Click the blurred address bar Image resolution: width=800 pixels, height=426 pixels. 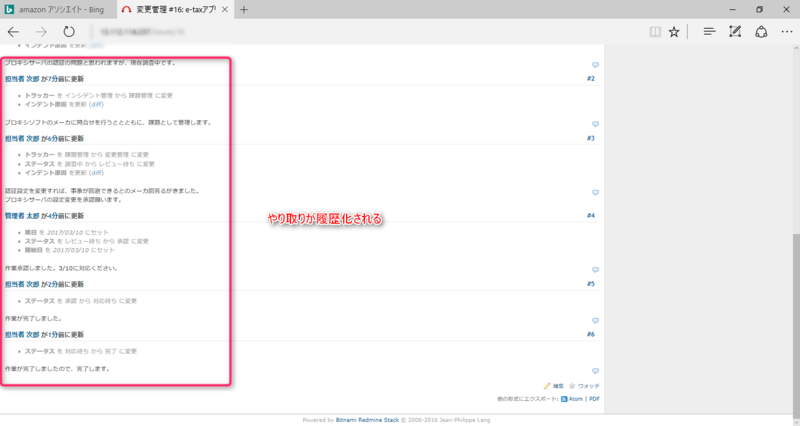click(142, 32)
